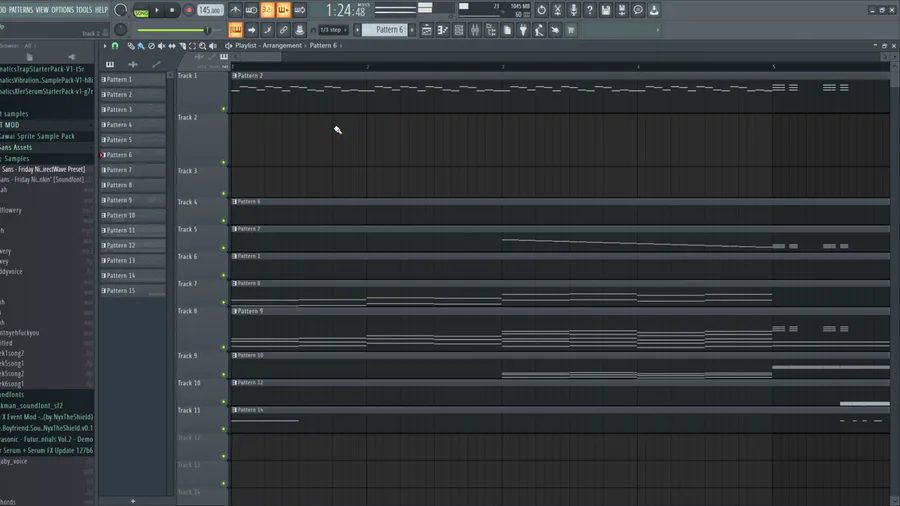Expand the Kawaii Sprite Sample Pack folder
Viewport: 900px width, 506px height.
pyautogui.click(x=47, y=137)
